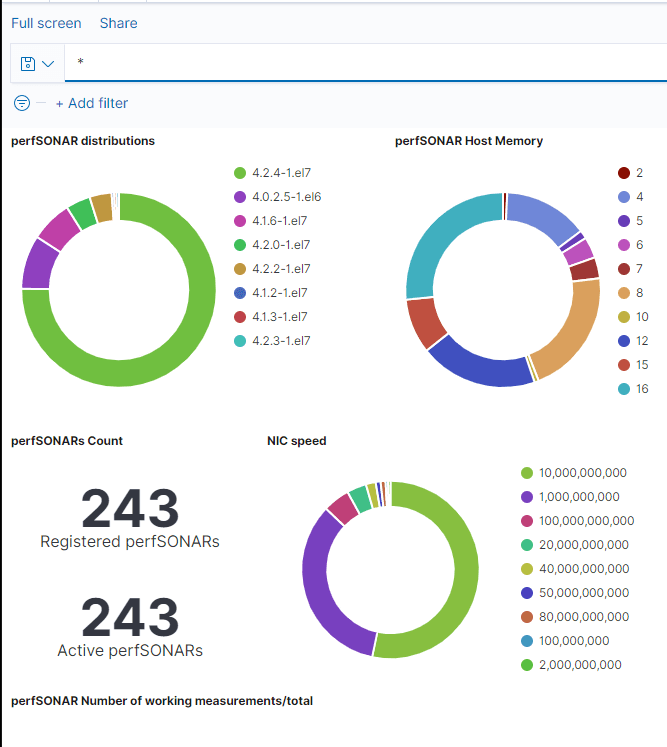Click the Add filter link
667x747 pixels.
click(x=92, y=103)
